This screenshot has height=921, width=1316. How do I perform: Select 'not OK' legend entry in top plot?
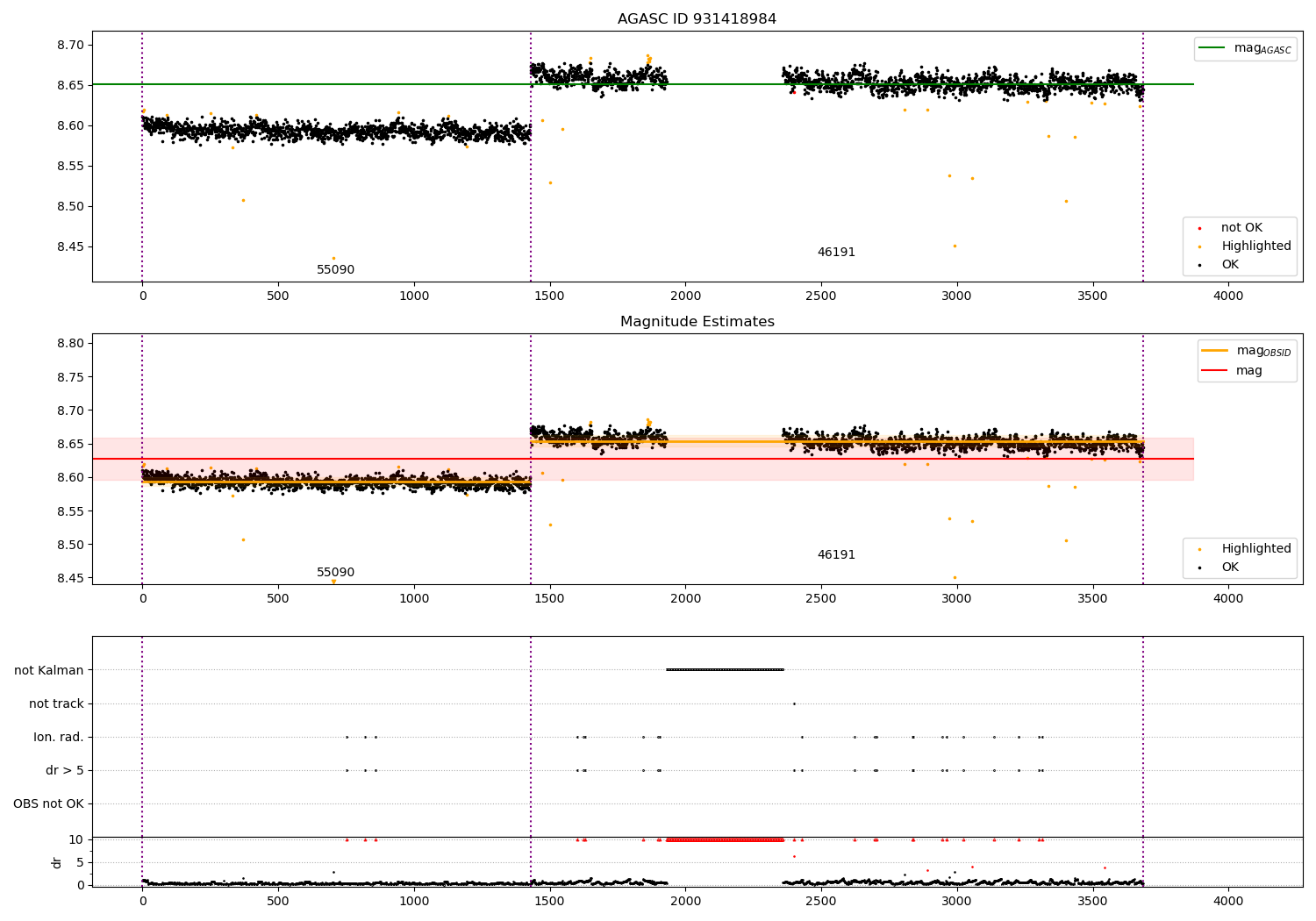(1241, 228)
